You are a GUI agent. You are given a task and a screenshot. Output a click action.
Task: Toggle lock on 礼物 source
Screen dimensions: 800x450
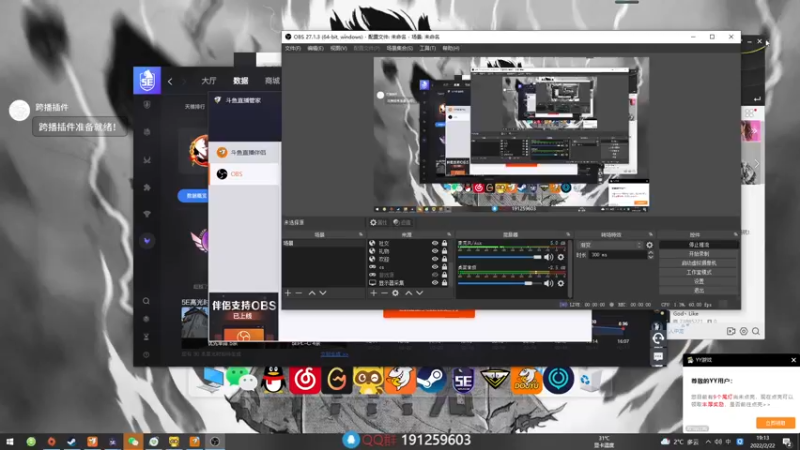444,251
